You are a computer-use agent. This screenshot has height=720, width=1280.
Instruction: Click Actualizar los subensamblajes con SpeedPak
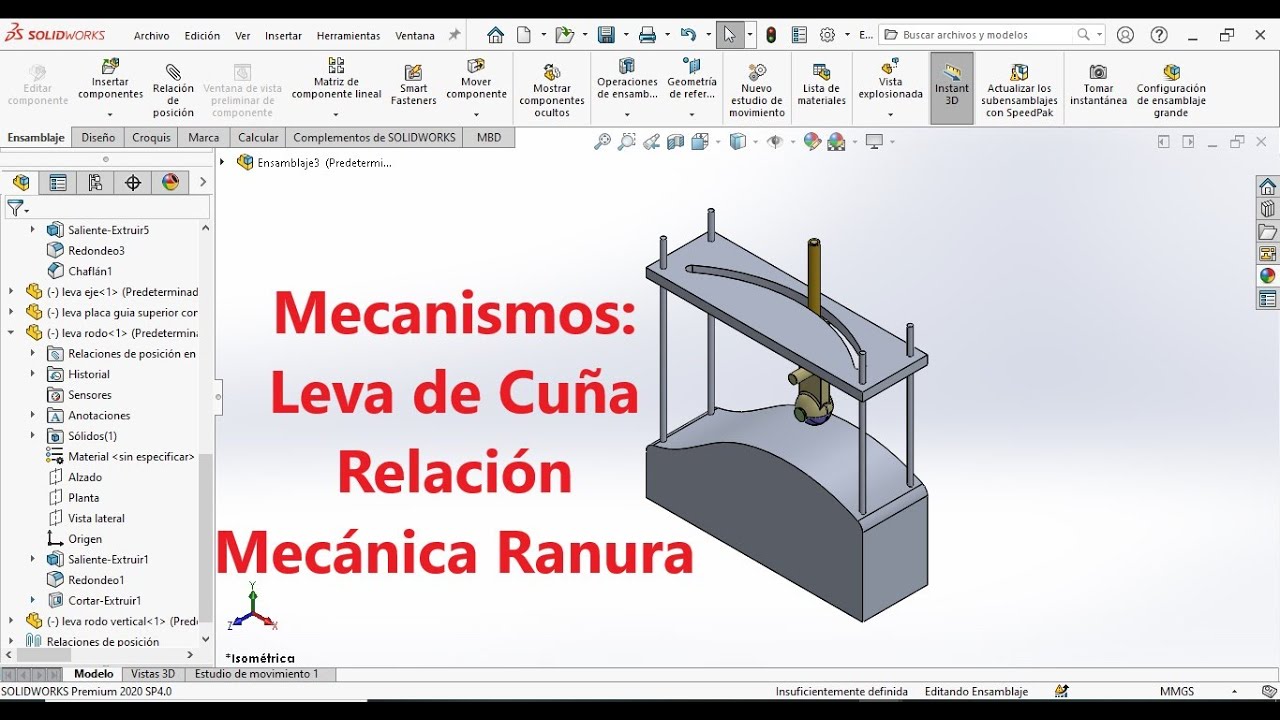click(1019, 91)
